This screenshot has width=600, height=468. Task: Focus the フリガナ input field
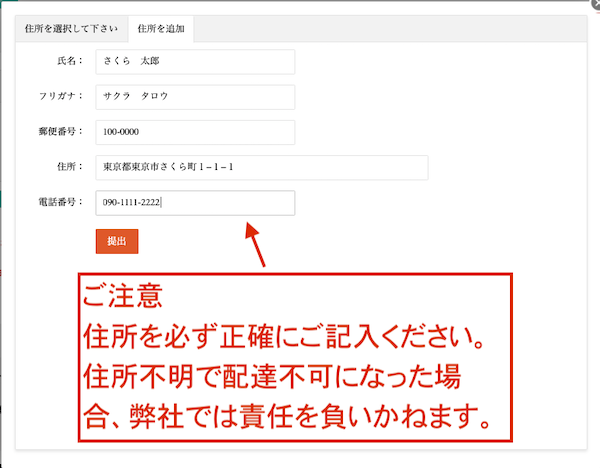pos(195,97)
